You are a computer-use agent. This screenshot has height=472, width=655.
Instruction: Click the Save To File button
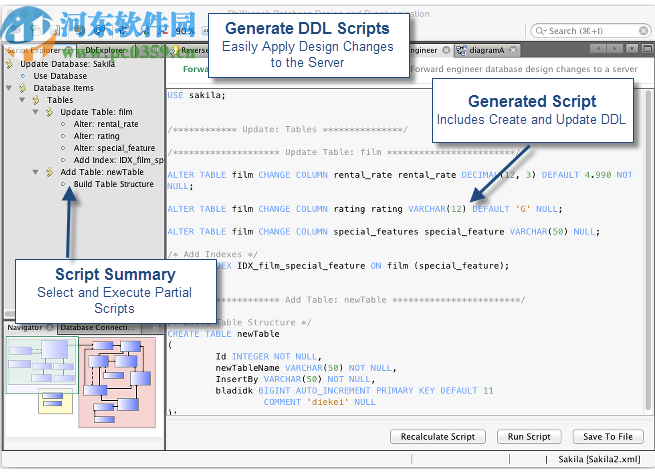tap(608, 436)
